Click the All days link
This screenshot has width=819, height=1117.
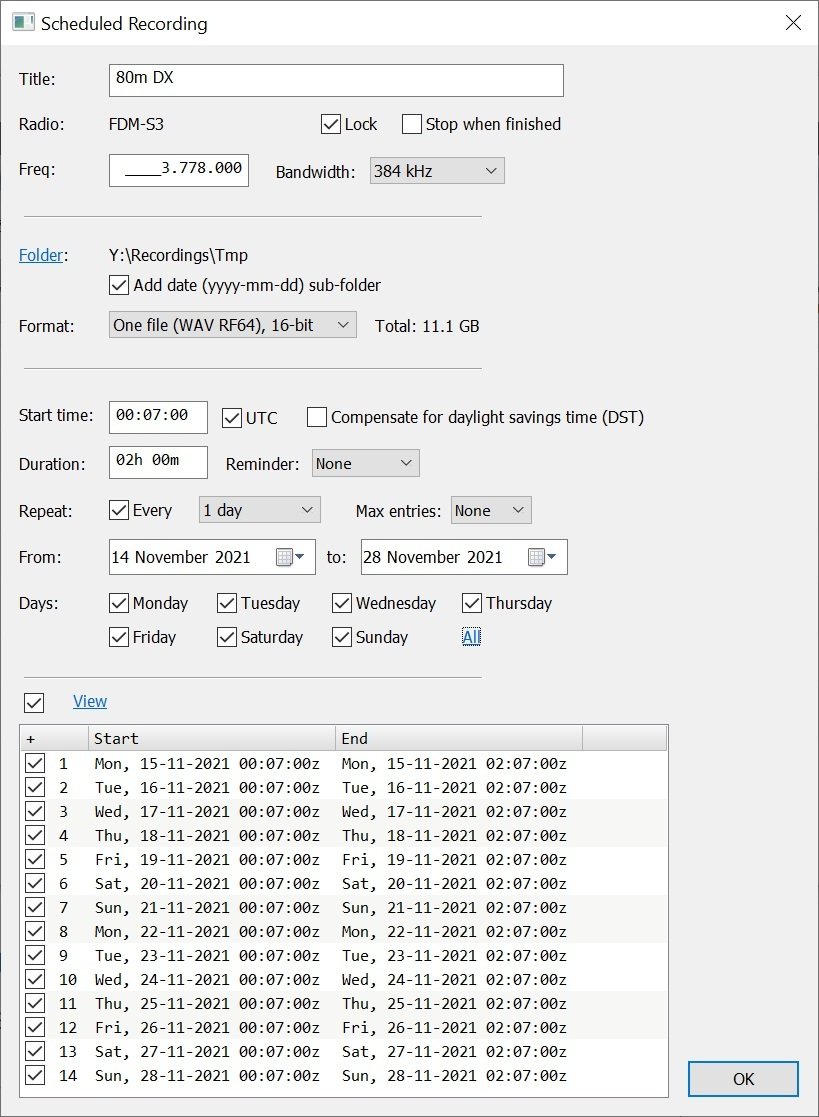471,637
